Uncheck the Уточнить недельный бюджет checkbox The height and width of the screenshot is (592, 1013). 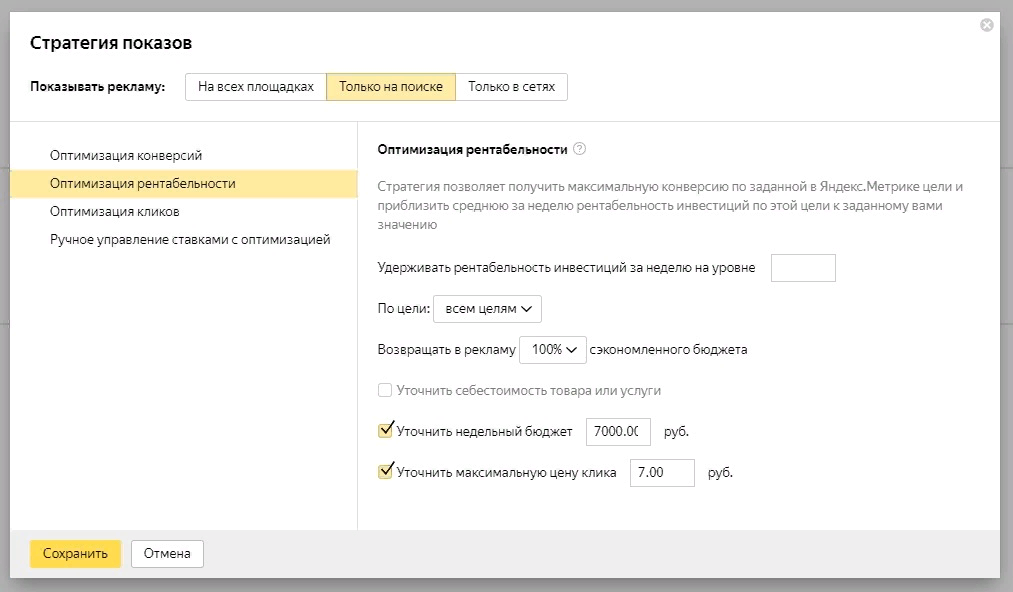point(385,431)
